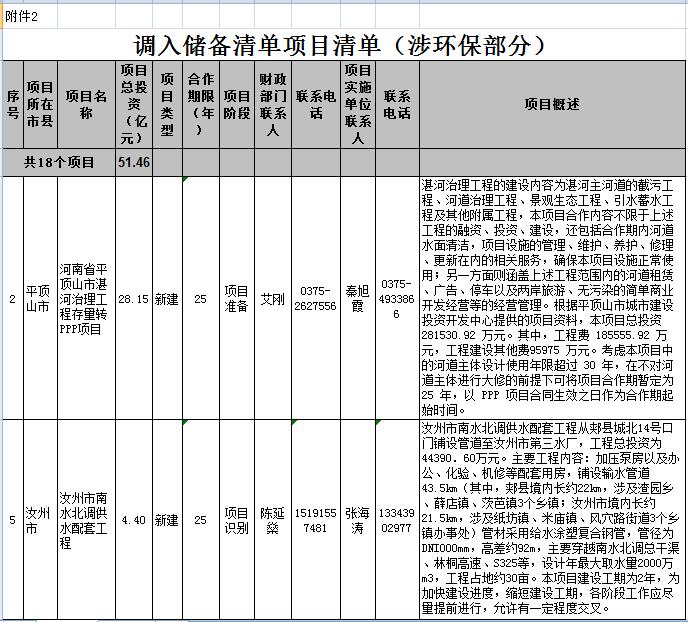Click the investment amount 4.40 cell
Screen dimensions: 688x622
[134, 520]
